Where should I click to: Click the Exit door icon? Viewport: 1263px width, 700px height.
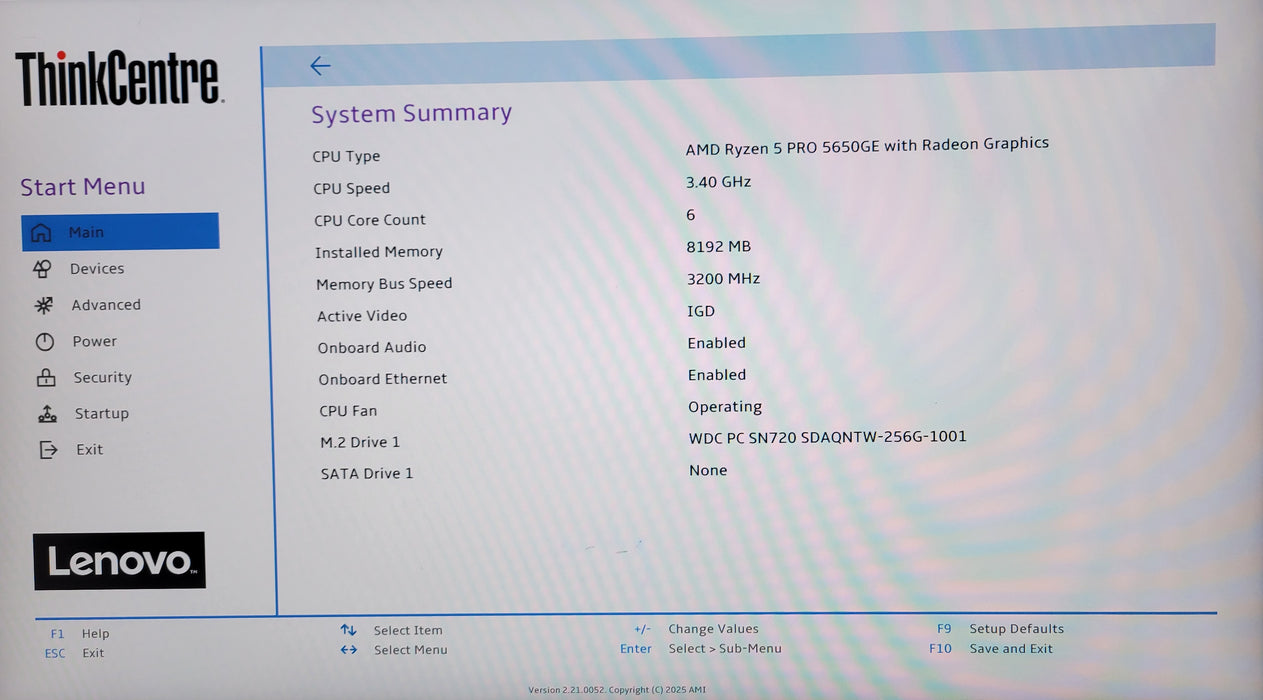pos(48,450)
